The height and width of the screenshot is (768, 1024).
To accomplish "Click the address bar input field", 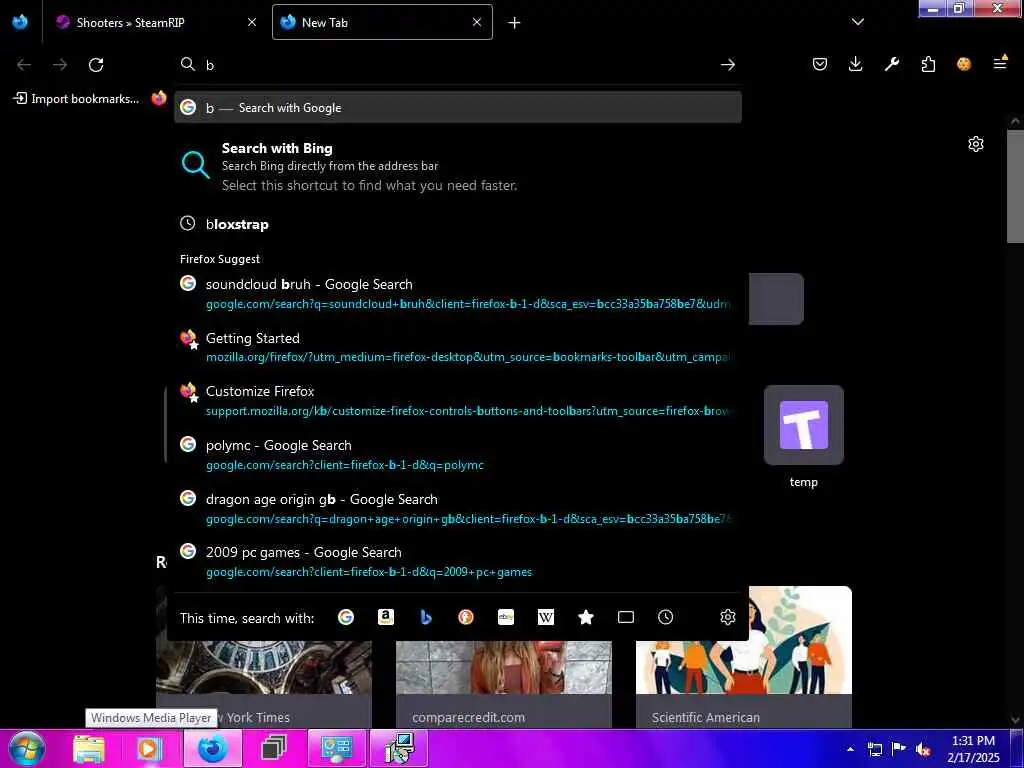I will (457, 65).
